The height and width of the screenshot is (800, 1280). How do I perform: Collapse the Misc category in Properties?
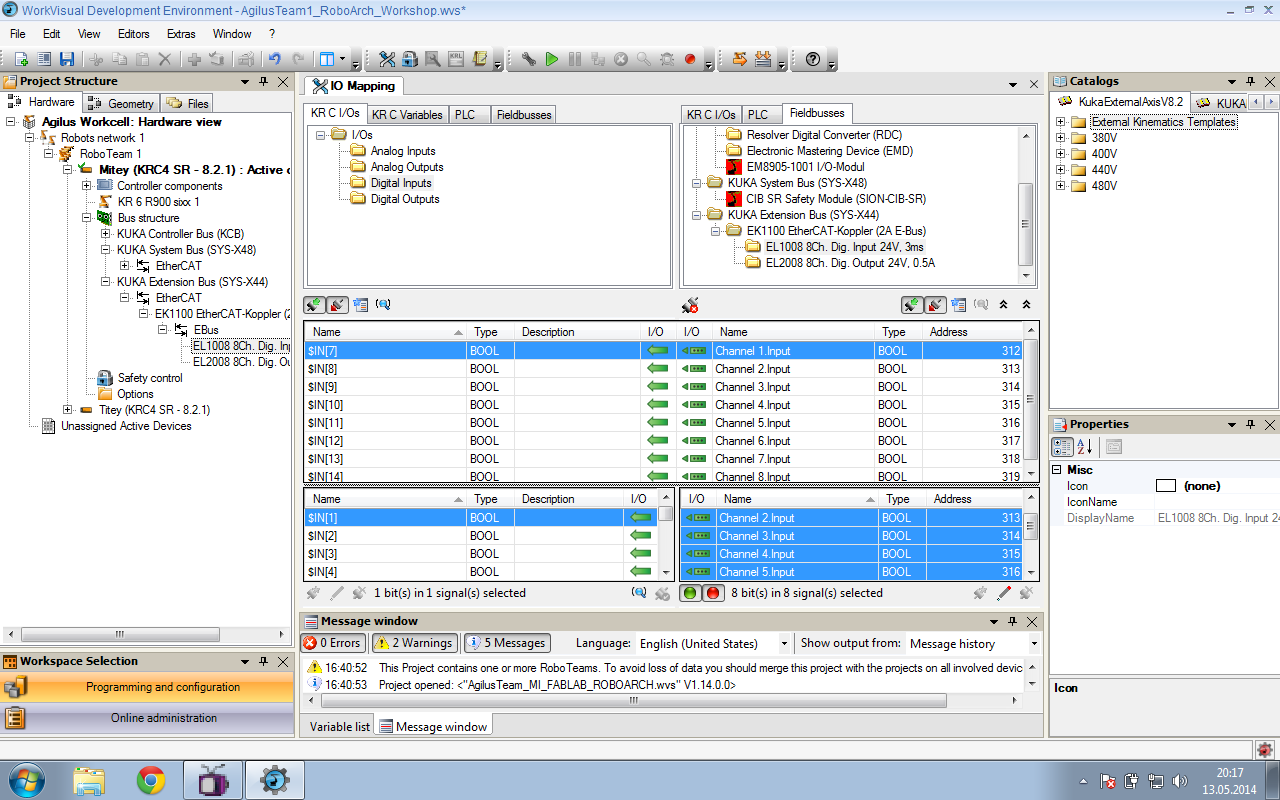point(1057,470)
